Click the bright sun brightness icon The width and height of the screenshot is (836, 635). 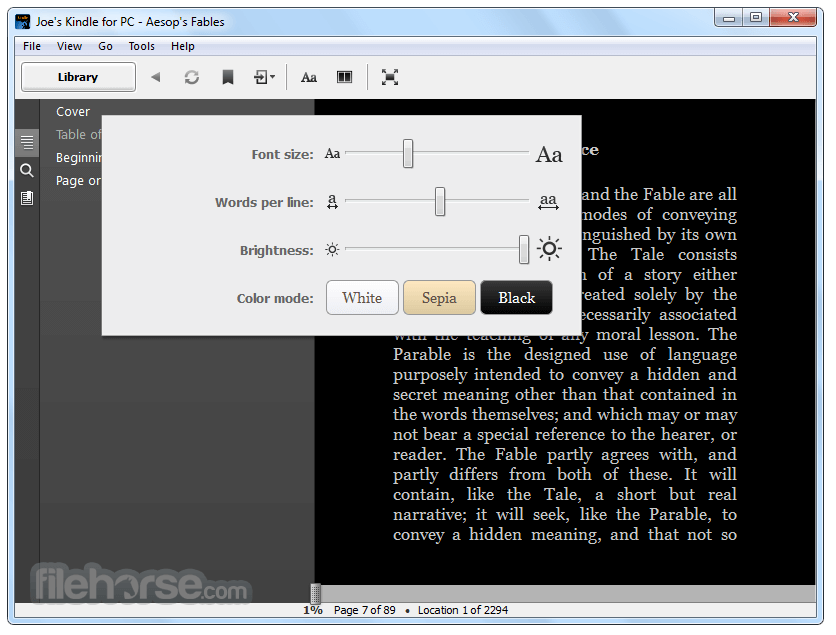[x=549, y=249]
